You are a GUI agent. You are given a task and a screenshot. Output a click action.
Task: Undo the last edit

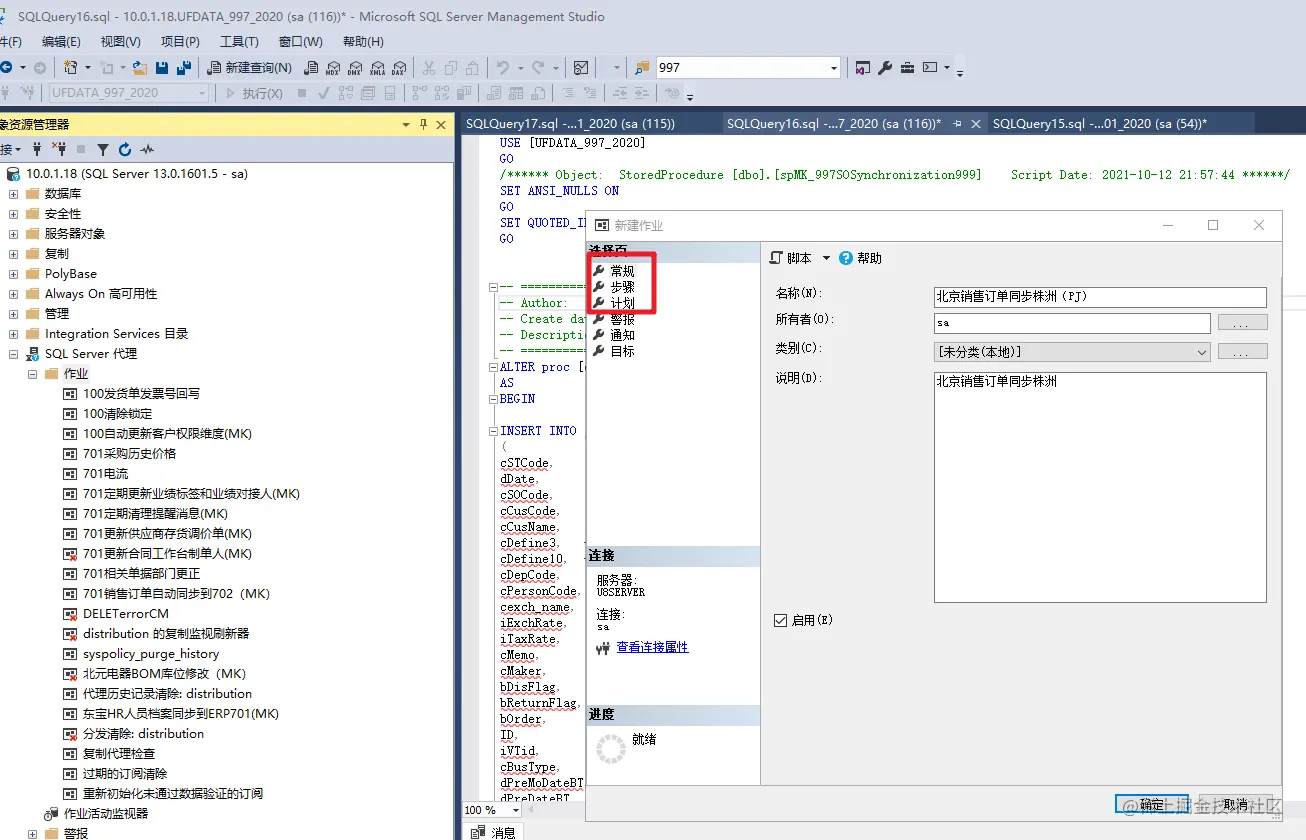pos(503,68)
